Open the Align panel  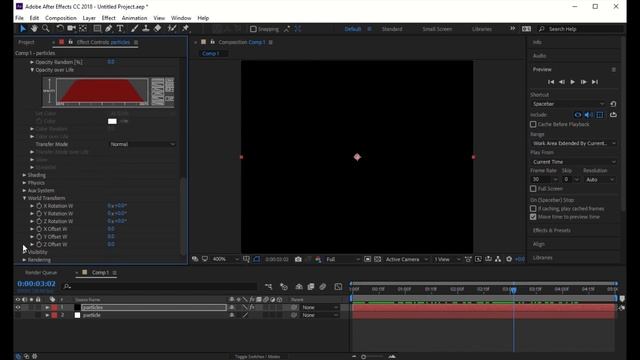[x=538, y=244]
